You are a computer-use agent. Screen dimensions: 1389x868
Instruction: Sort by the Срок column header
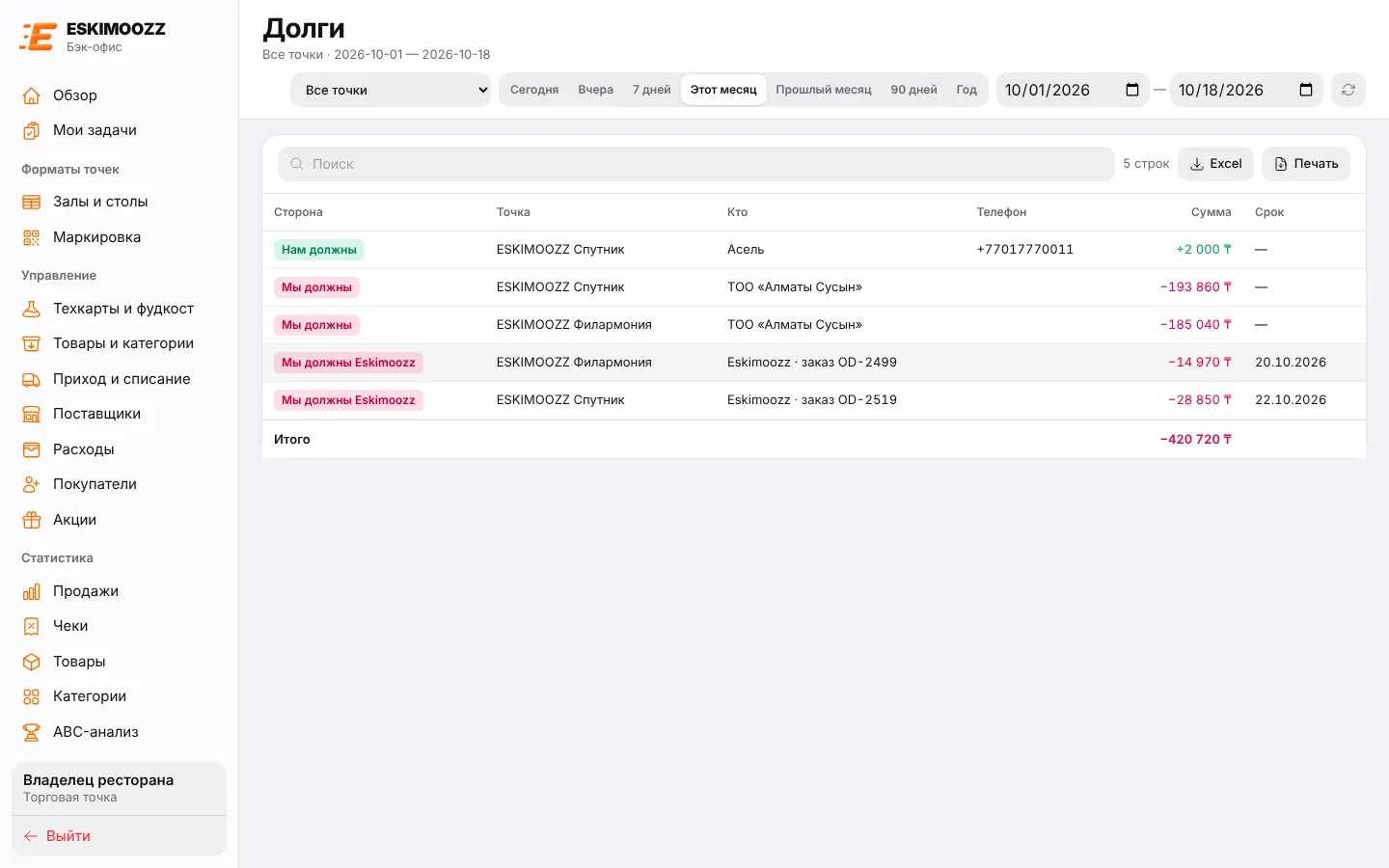coord(1269,212)
